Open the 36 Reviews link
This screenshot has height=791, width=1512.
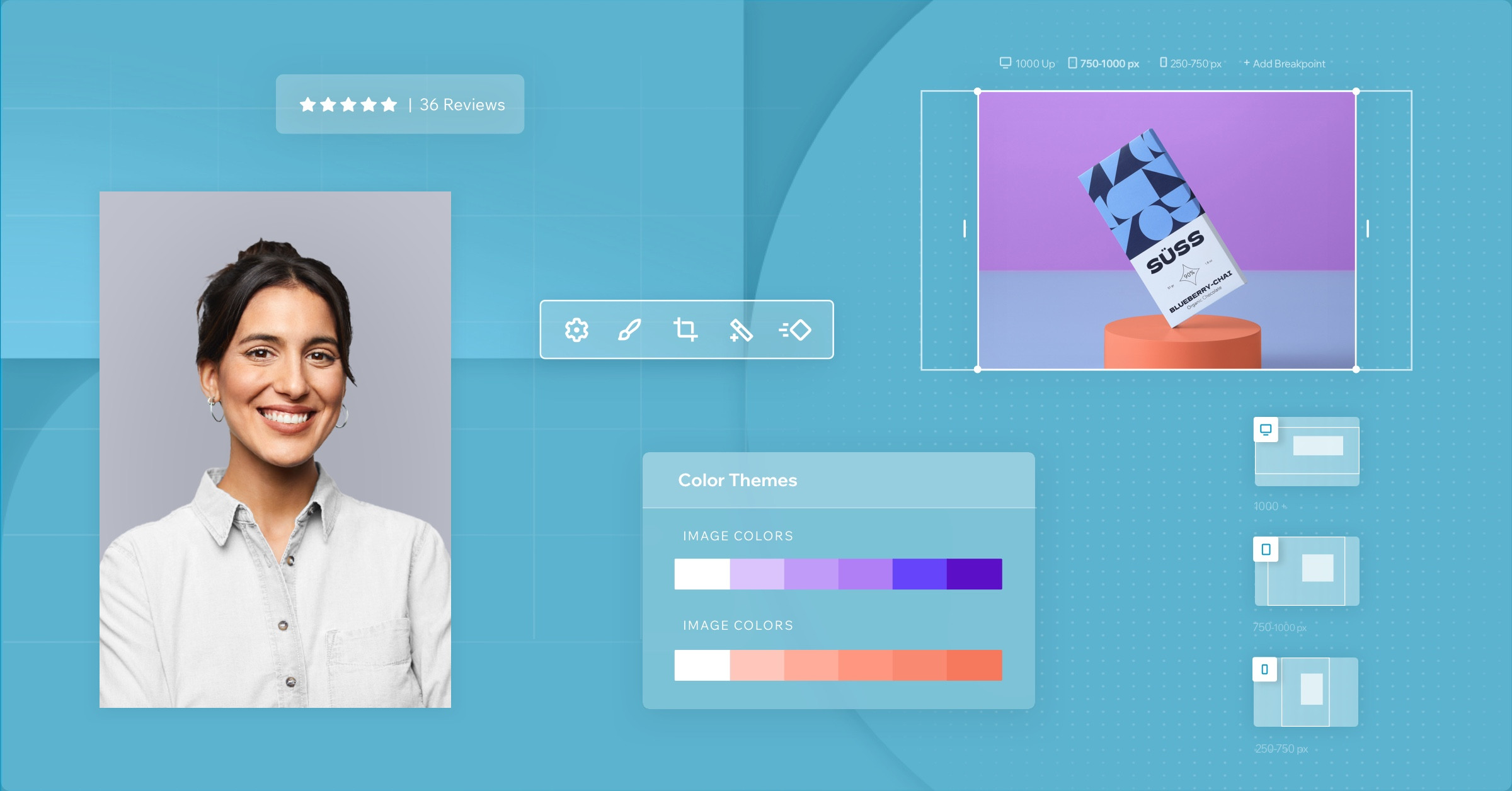[462, 105]
